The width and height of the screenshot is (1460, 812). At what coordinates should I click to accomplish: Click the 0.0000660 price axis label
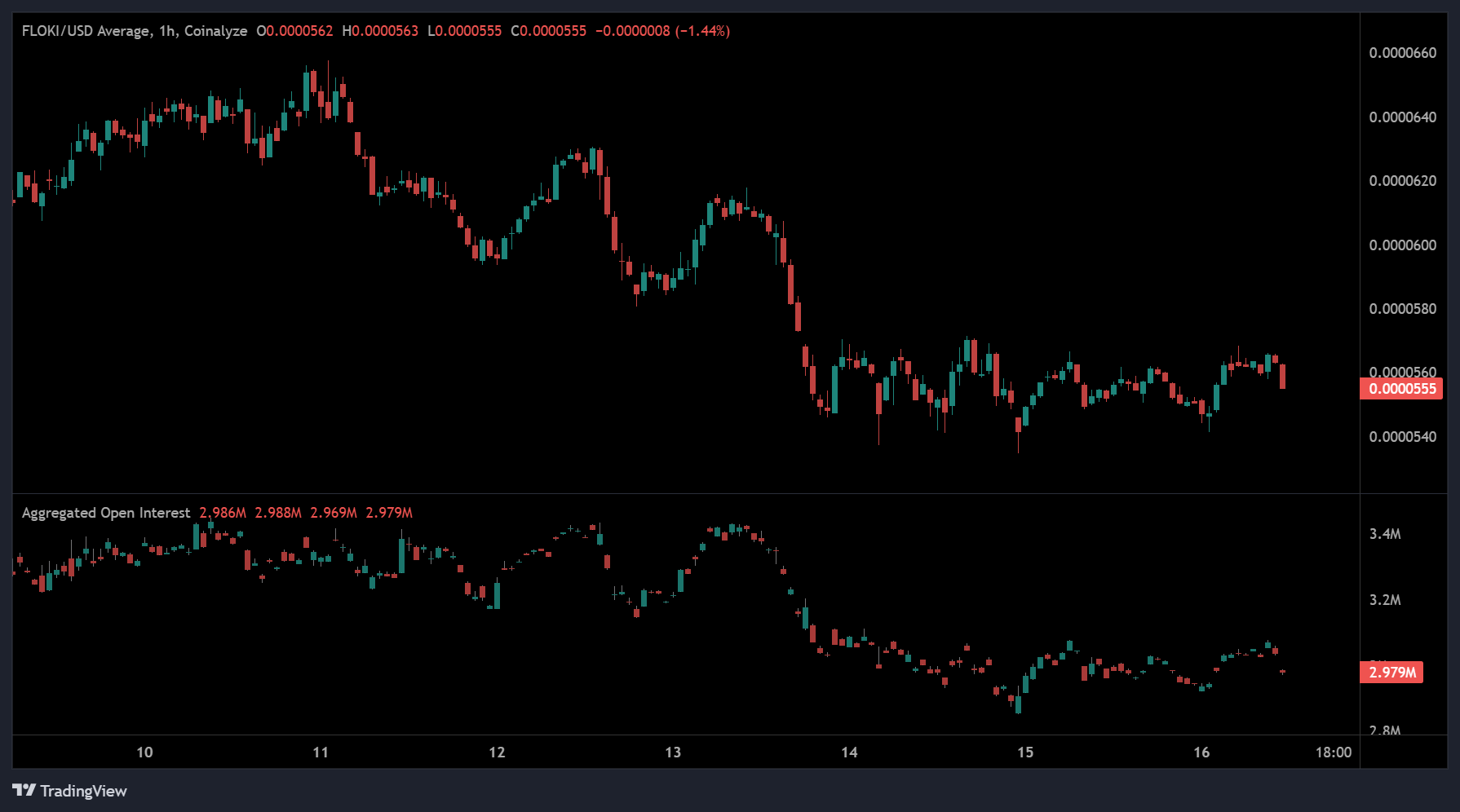[1402, 53]
